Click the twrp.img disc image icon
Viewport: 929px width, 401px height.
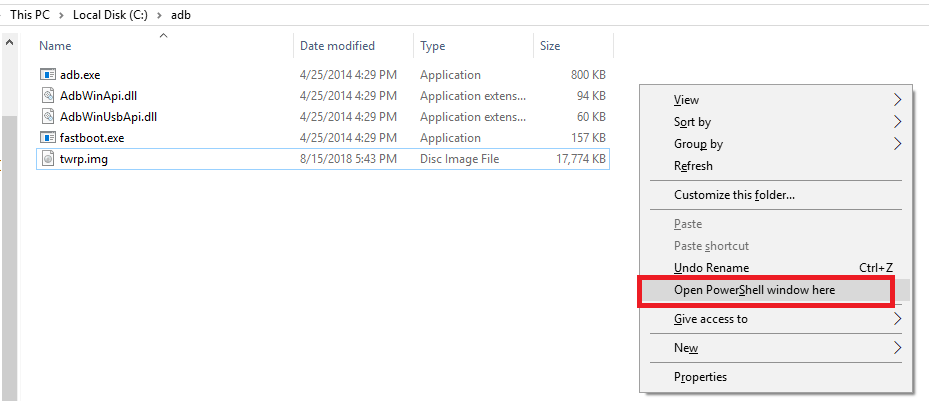pos(48,159)
